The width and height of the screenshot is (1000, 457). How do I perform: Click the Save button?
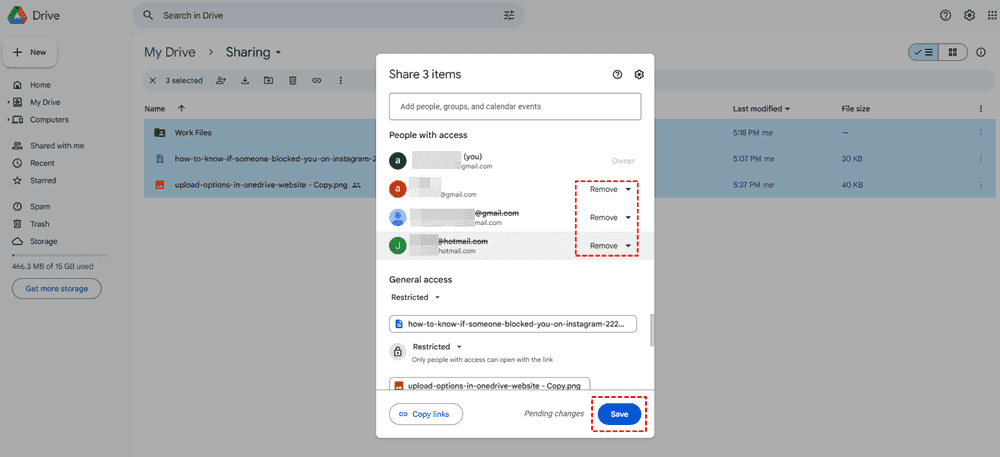point(619,414)
